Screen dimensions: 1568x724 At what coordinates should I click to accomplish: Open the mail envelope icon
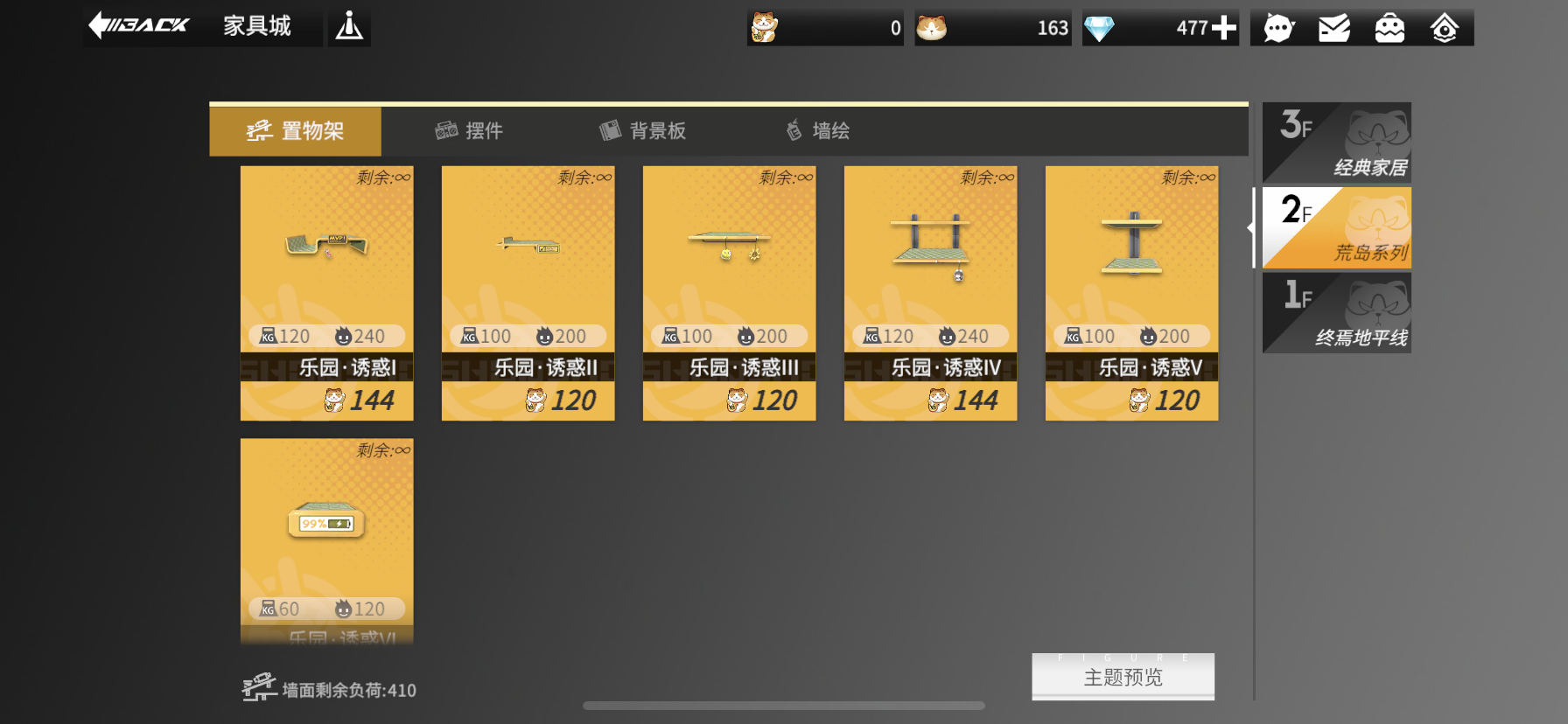coord(1334,28)
